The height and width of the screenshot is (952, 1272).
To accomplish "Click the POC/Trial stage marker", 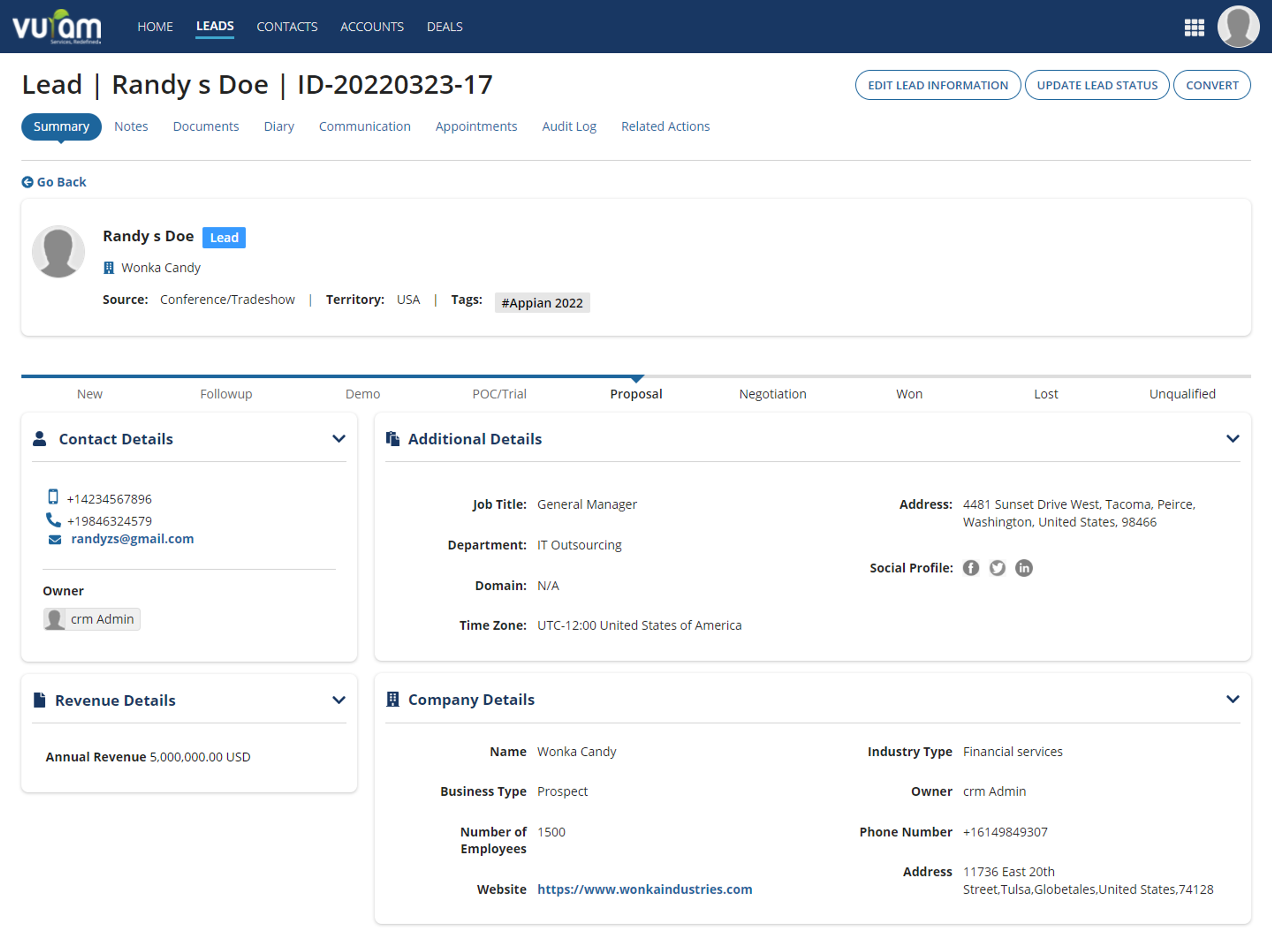I will point(499,394).
